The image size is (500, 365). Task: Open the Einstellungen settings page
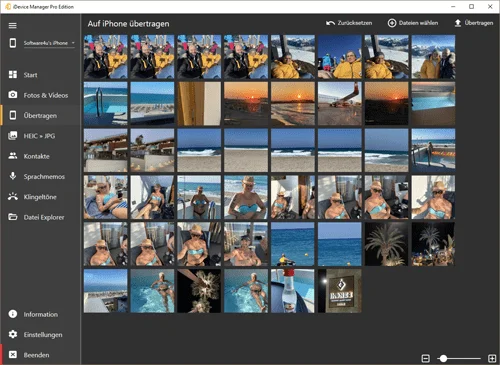(43, 335)
